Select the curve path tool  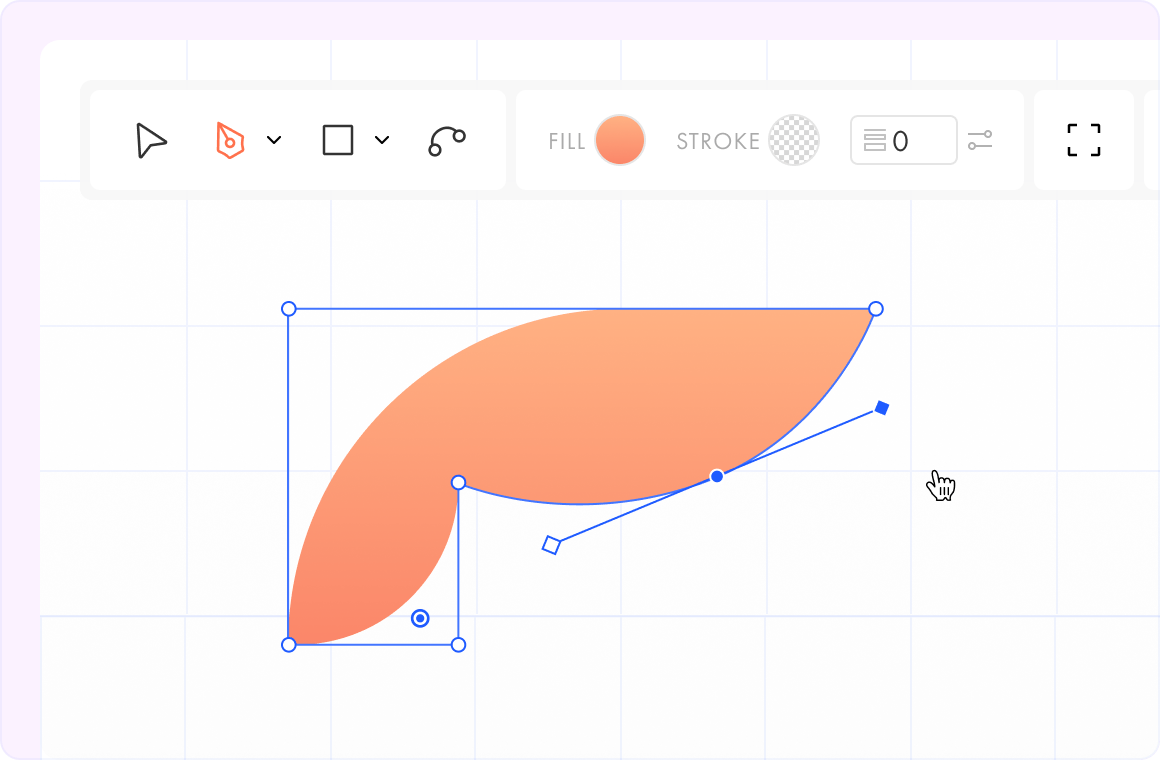(x=447, y=141)
